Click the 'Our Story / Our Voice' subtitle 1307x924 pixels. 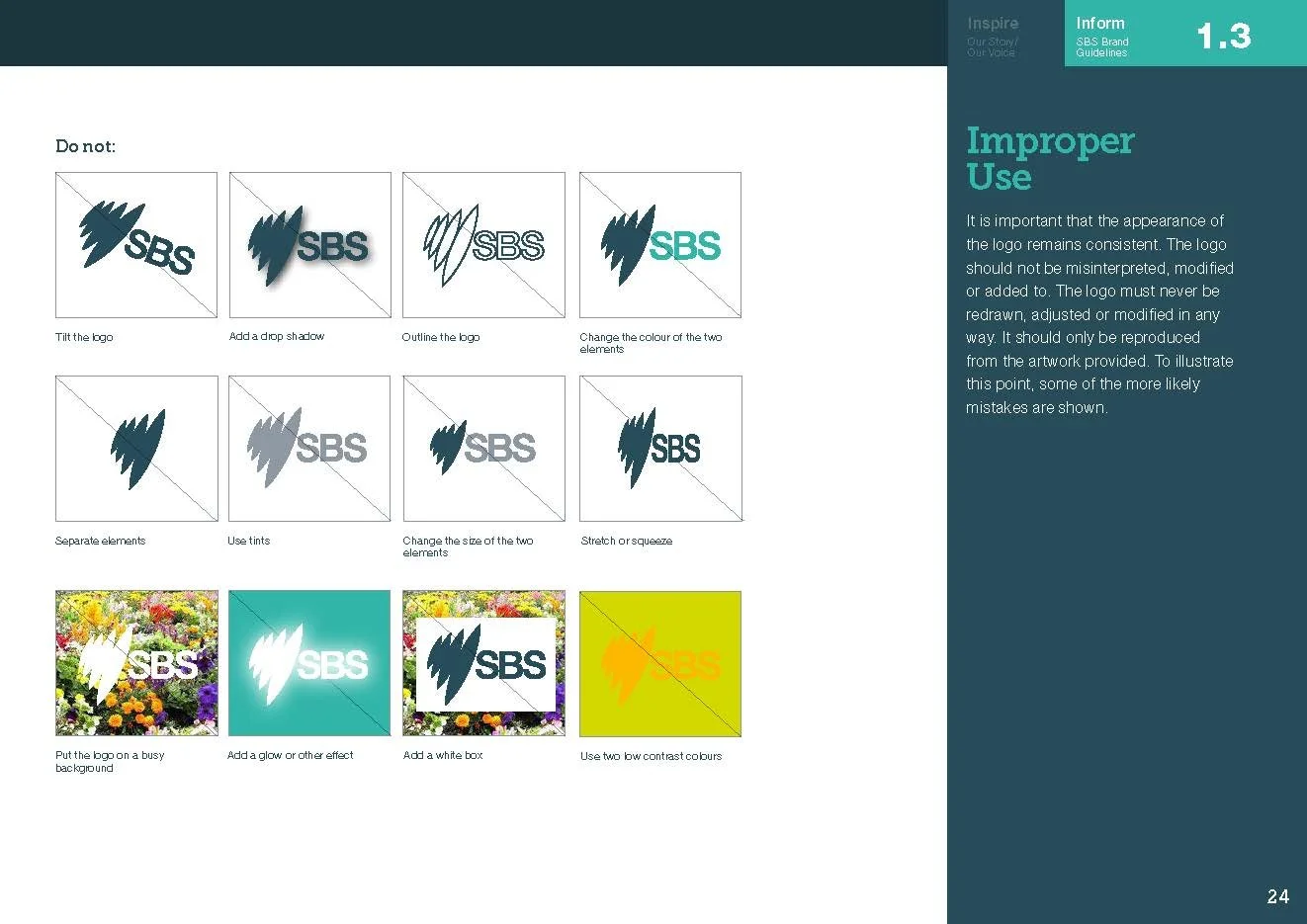pos(992,47)
